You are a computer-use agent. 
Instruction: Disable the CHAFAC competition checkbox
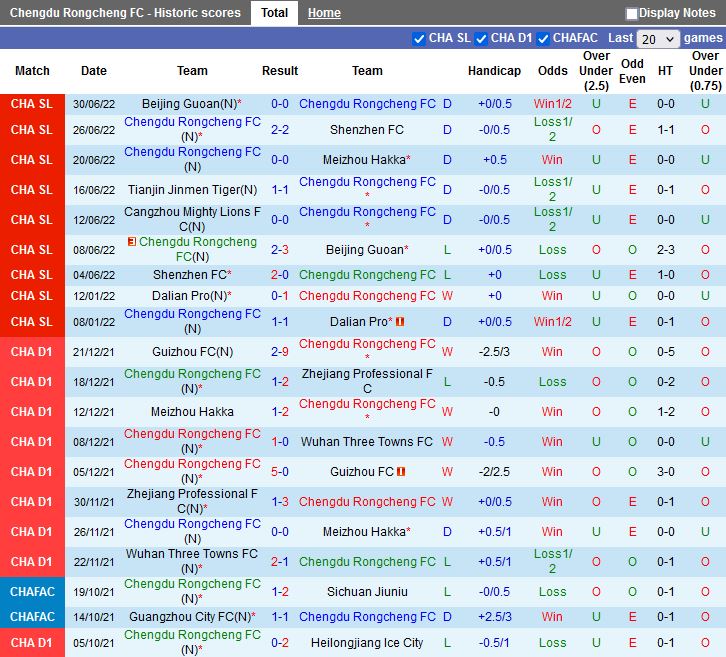(x=543, y=39)
